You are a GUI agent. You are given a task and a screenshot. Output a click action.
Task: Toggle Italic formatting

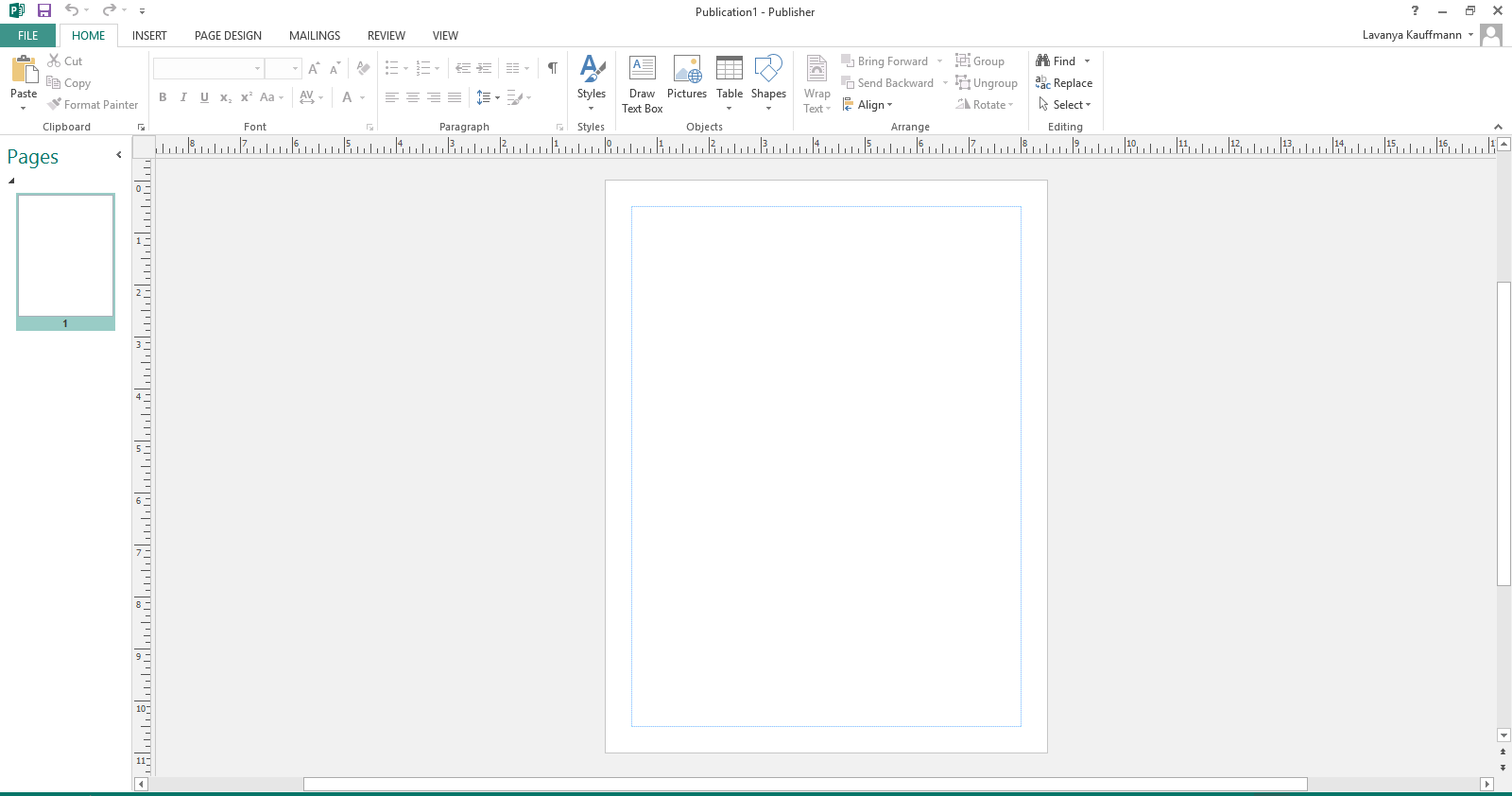point(183,97)
